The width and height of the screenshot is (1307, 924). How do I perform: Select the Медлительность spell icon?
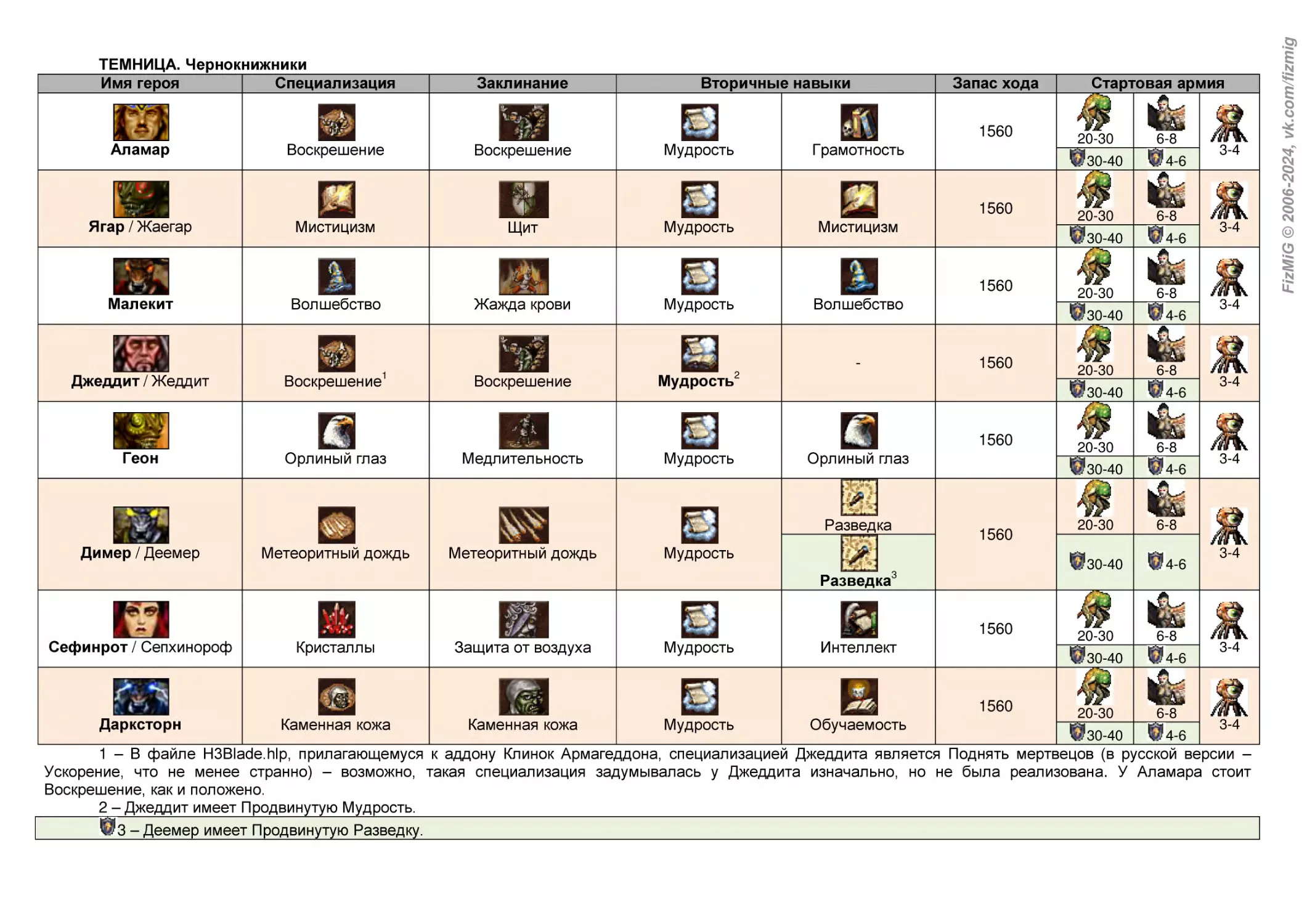tap(523, 431)
